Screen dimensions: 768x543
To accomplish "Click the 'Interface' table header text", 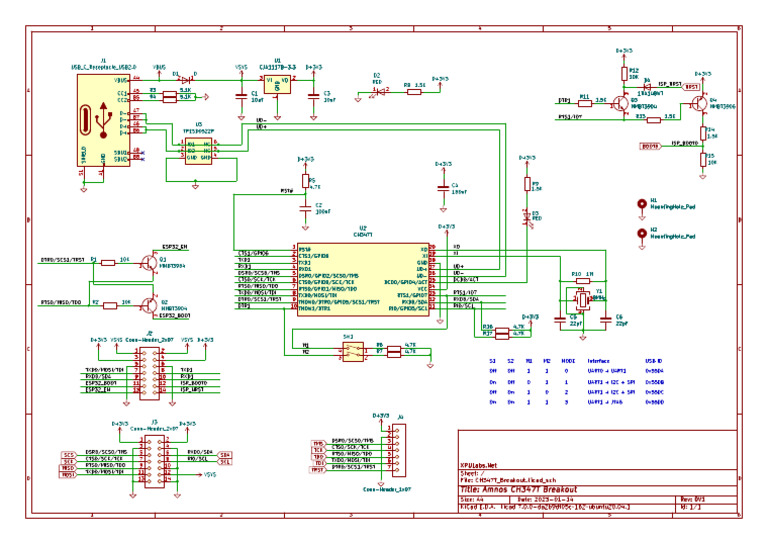I will pyautogui.click(x=599, y=361).
